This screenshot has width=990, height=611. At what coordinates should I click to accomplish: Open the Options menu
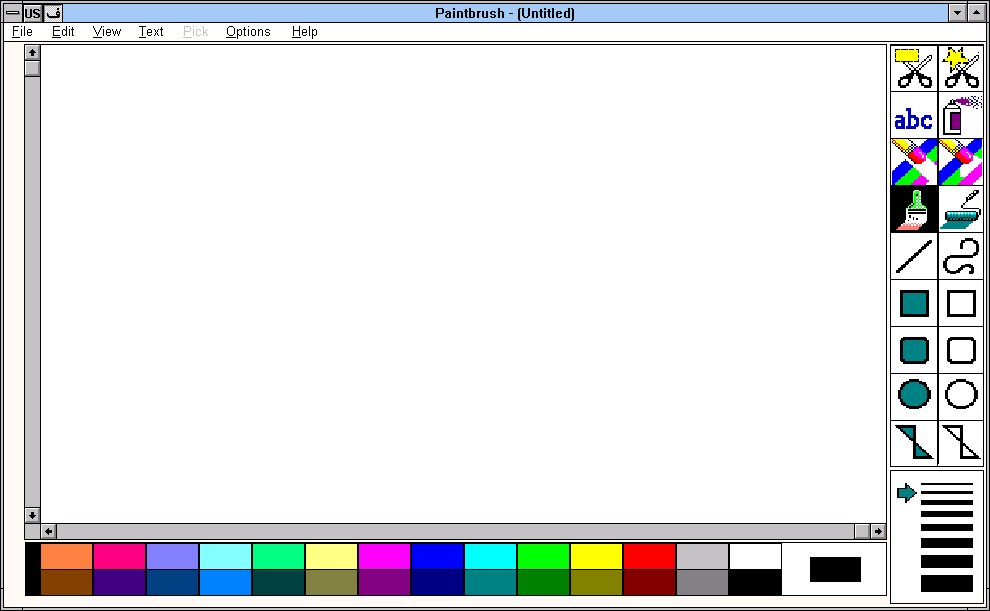[x=248, y=32]
